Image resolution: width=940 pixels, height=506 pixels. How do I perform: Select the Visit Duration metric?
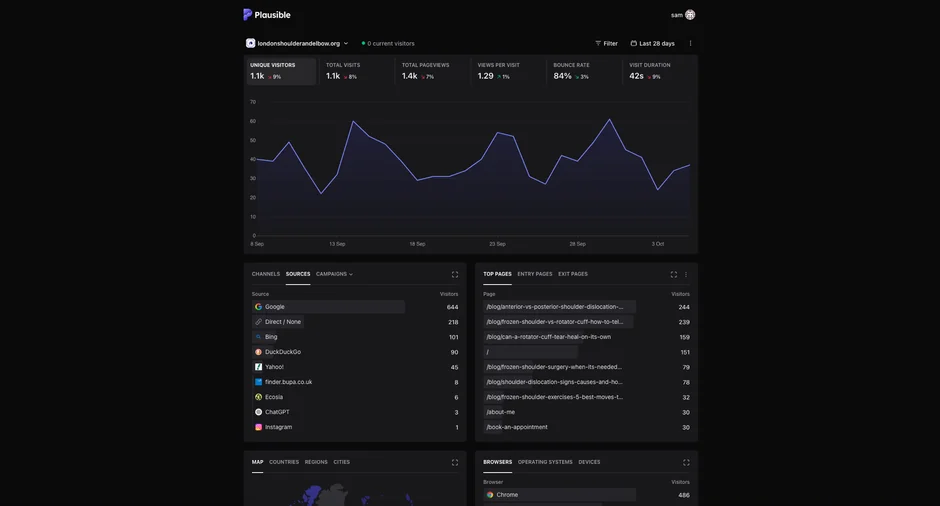[659, 71]
